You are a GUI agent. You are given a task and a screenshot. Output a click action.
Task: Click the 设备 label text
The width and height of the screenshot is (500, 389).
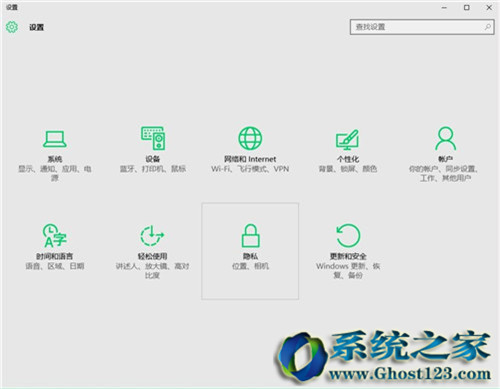pos(153,159)
